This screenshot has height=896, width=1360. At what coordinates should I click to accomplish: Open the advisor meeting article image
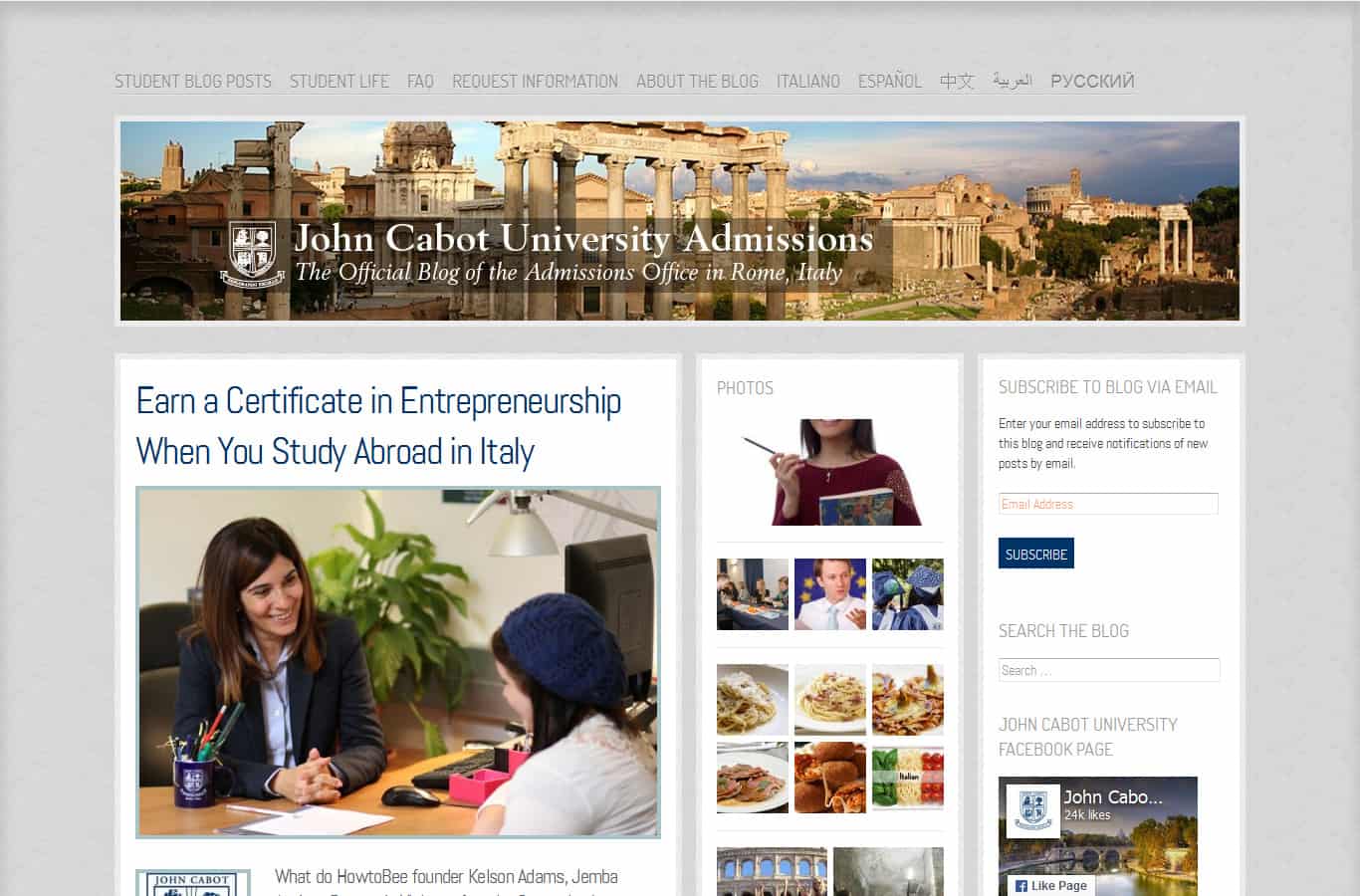(398, 662)
